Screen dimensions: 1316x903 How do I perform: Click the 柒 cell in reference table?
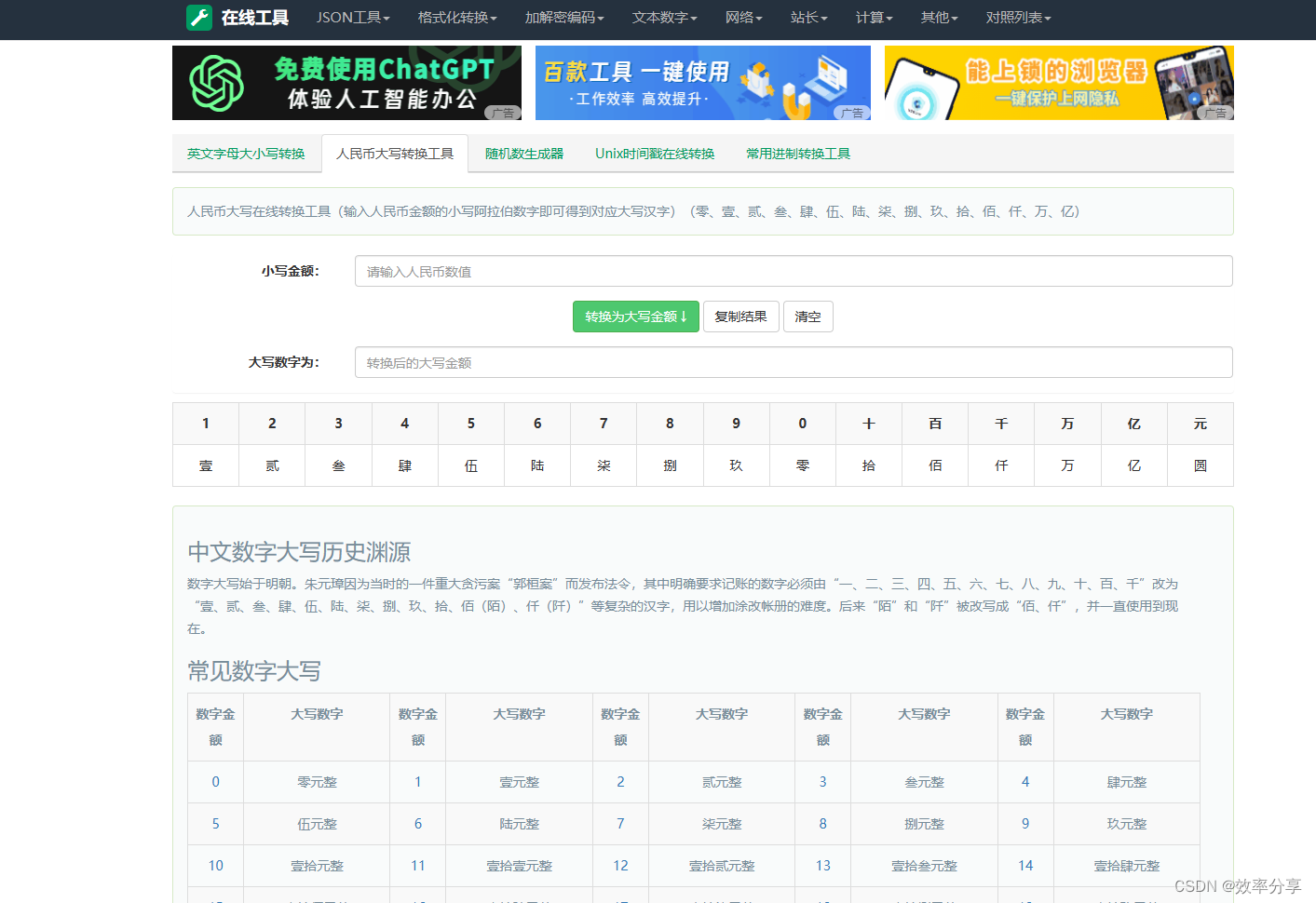tap(604, 465)
